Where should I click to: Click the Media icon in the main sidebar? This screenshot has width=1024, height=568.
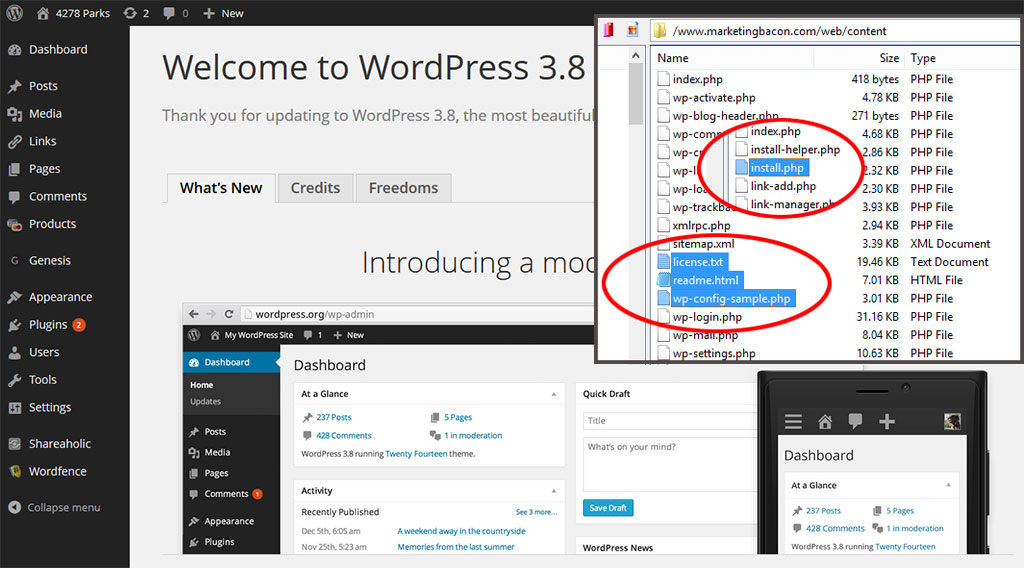point(14,114)
